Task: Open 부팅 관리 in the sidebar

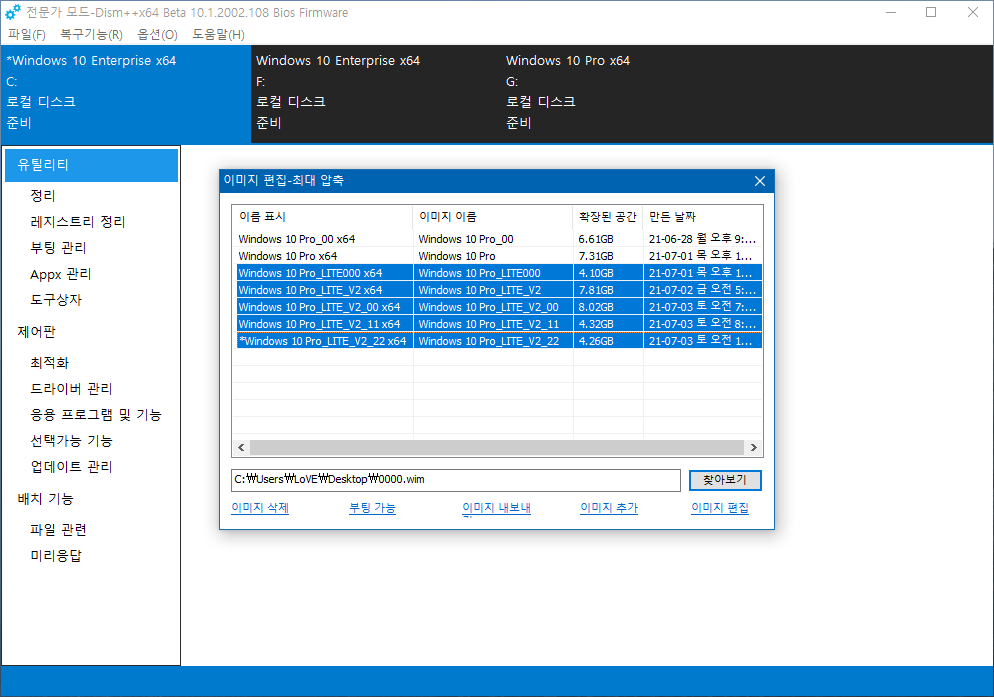Action: coord(58,248)
